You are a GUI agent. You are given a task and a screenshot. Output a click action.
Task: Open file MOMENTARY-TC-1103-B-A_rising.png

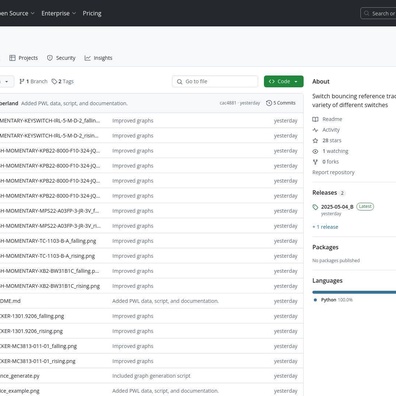coord(47,256)
